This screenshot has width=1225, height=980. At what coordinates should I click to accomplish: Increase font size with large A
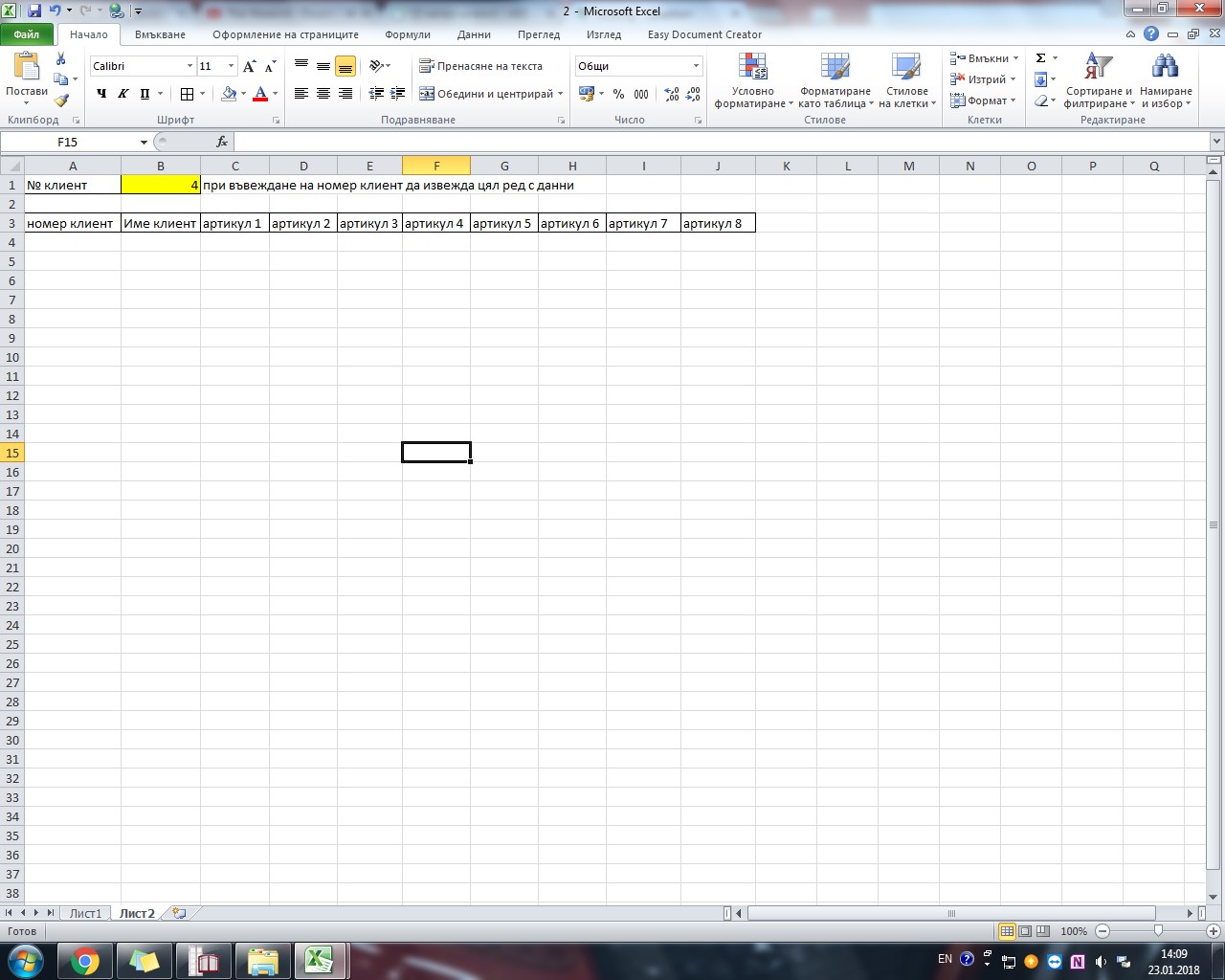click(249, 66)
